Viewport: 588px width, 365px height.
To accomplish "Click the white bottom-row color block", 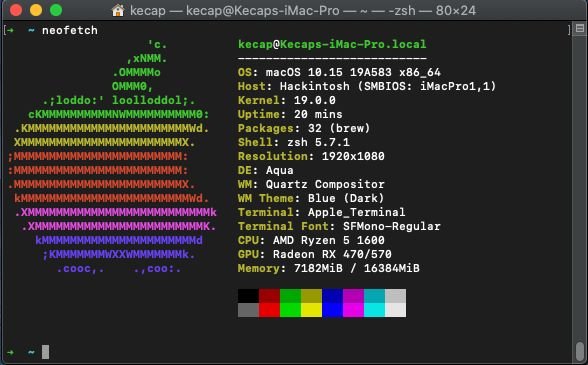I will click(x=395, y=310).
